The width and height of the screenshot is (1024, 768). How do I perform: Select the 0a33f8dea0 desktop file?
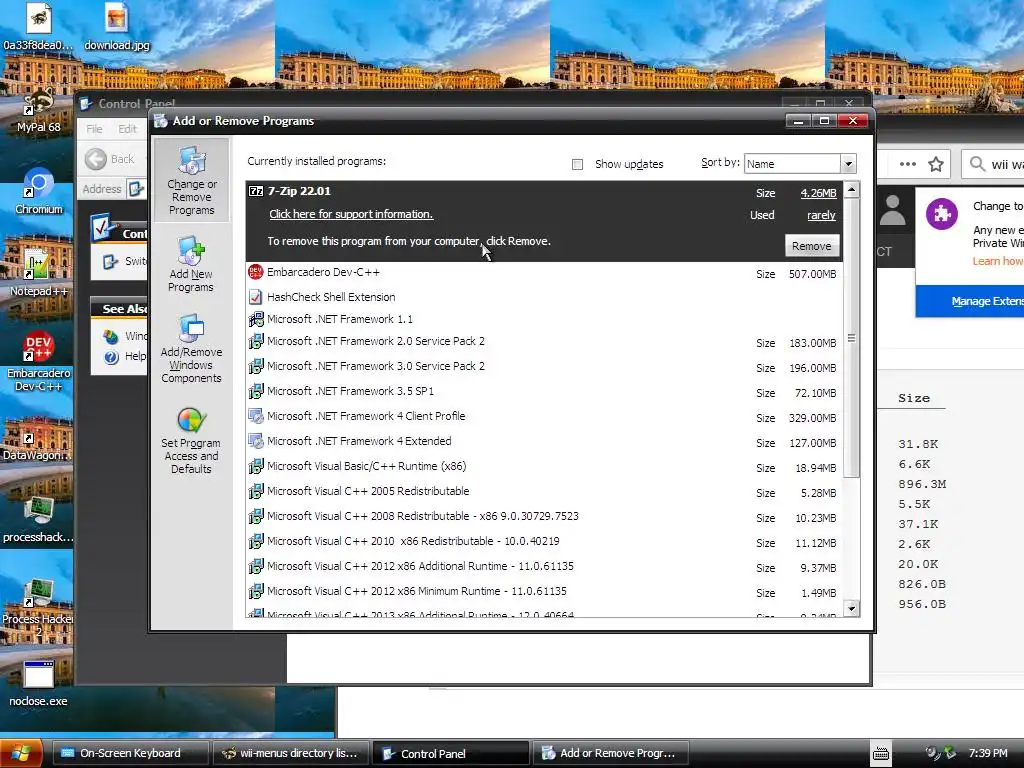[39, 27]
